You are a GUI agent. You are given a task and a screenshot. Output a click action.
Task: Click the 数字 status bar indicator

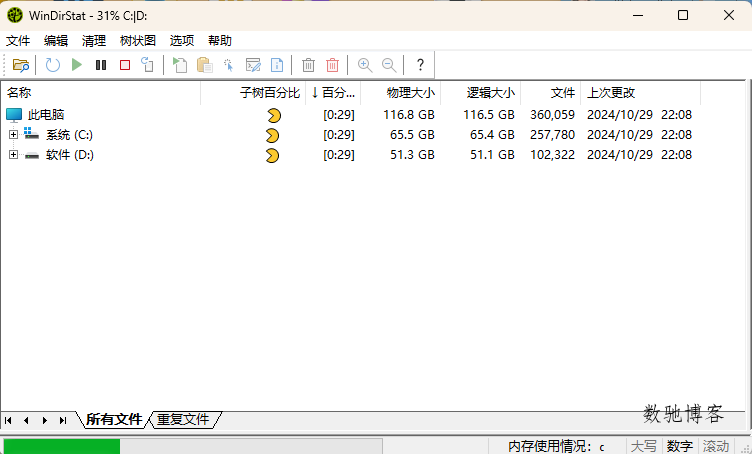680,446
